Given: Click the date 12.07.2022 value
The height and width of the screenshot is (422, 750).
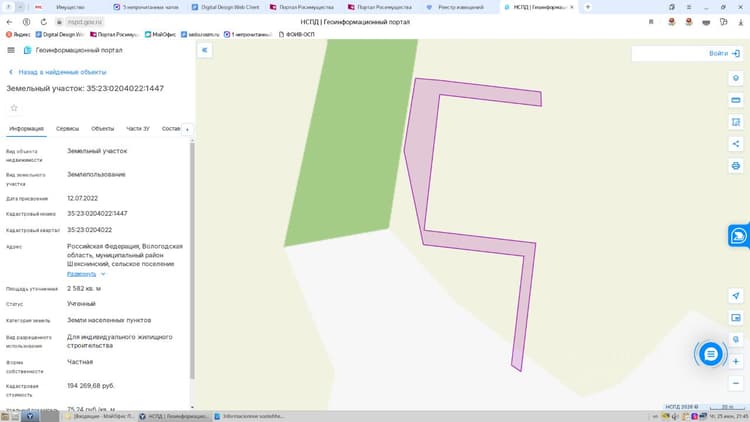Looking at the screenshot, I should [x=82, y=199].
